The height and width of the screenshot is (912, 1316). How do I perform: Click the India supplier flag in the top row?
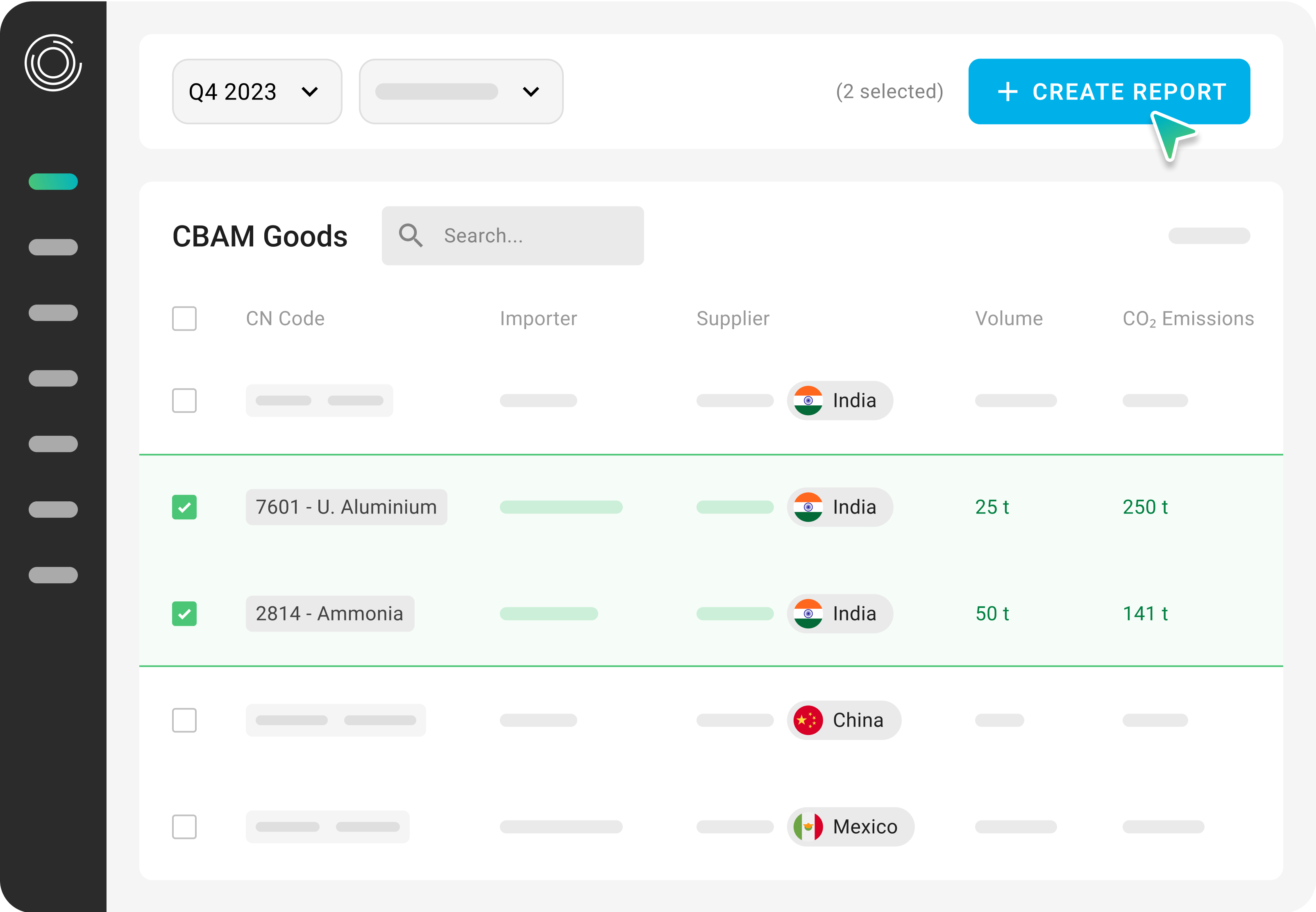point(809,400)
